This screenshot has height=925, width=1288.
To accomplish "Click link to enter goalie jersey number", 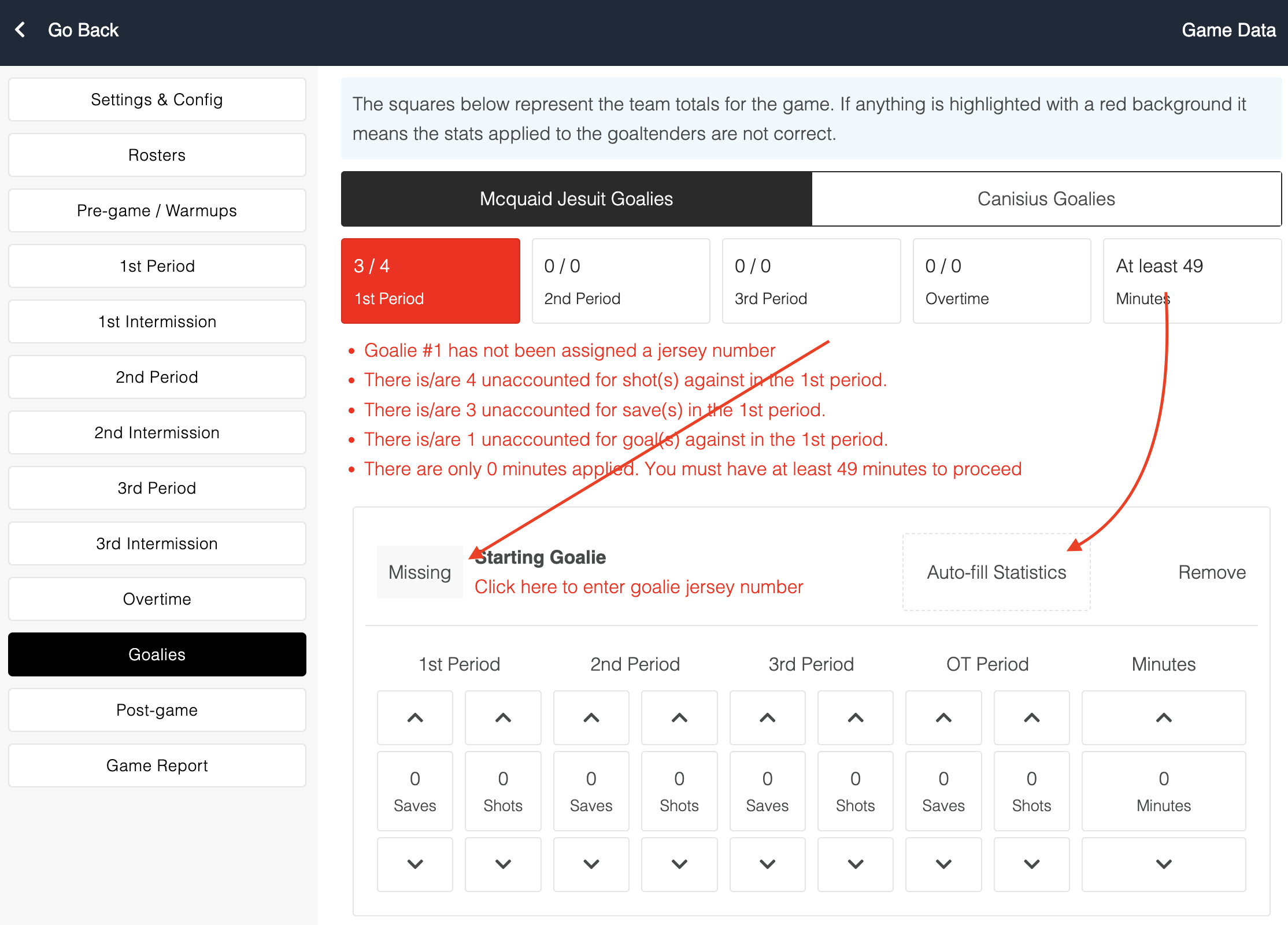I will pos(638,587).
